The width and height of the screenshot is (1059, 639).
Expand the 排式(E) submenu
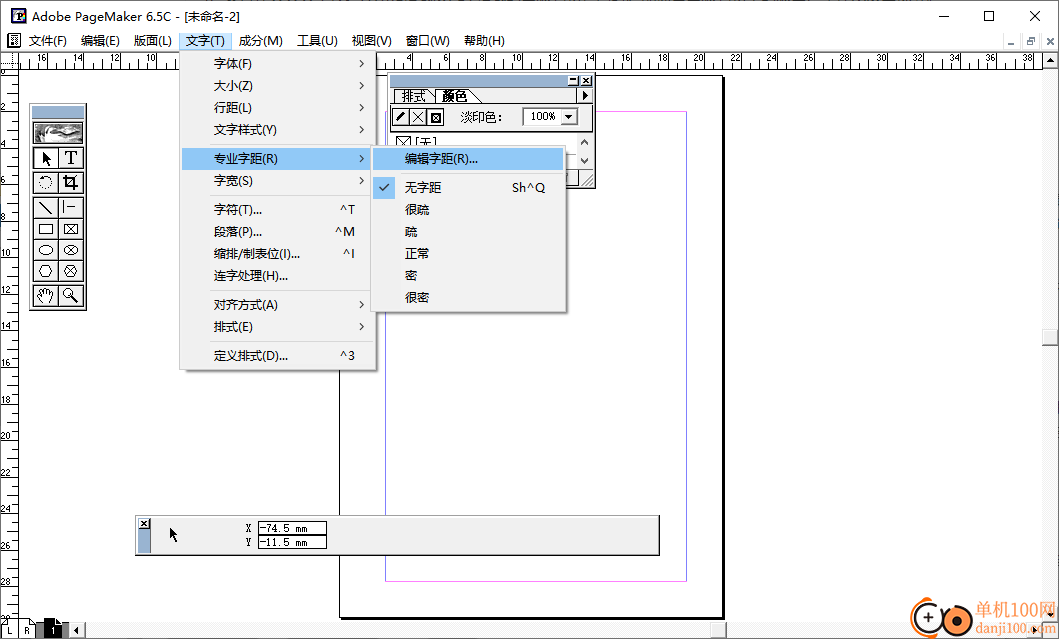coord(278,327)
